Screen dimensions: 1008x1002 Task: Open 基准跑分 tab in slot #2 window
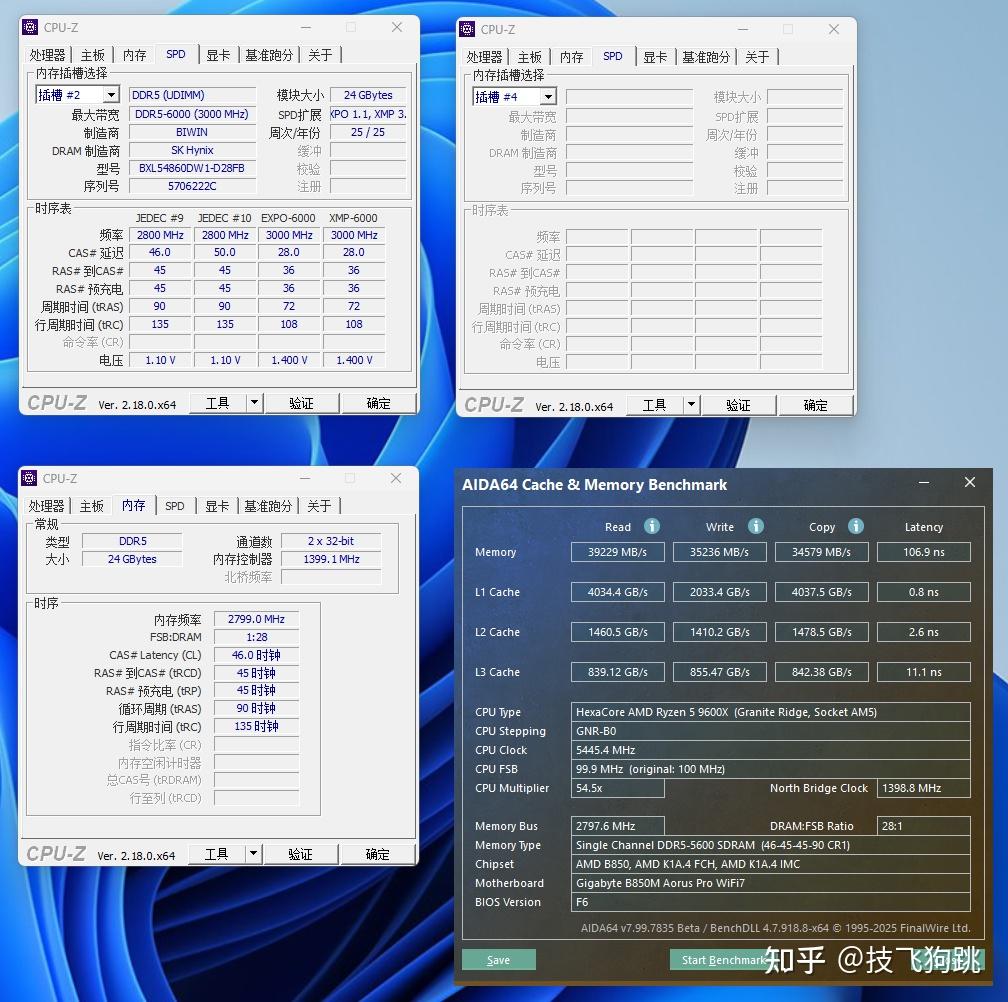pyautogui.click(x=269, y=55)
